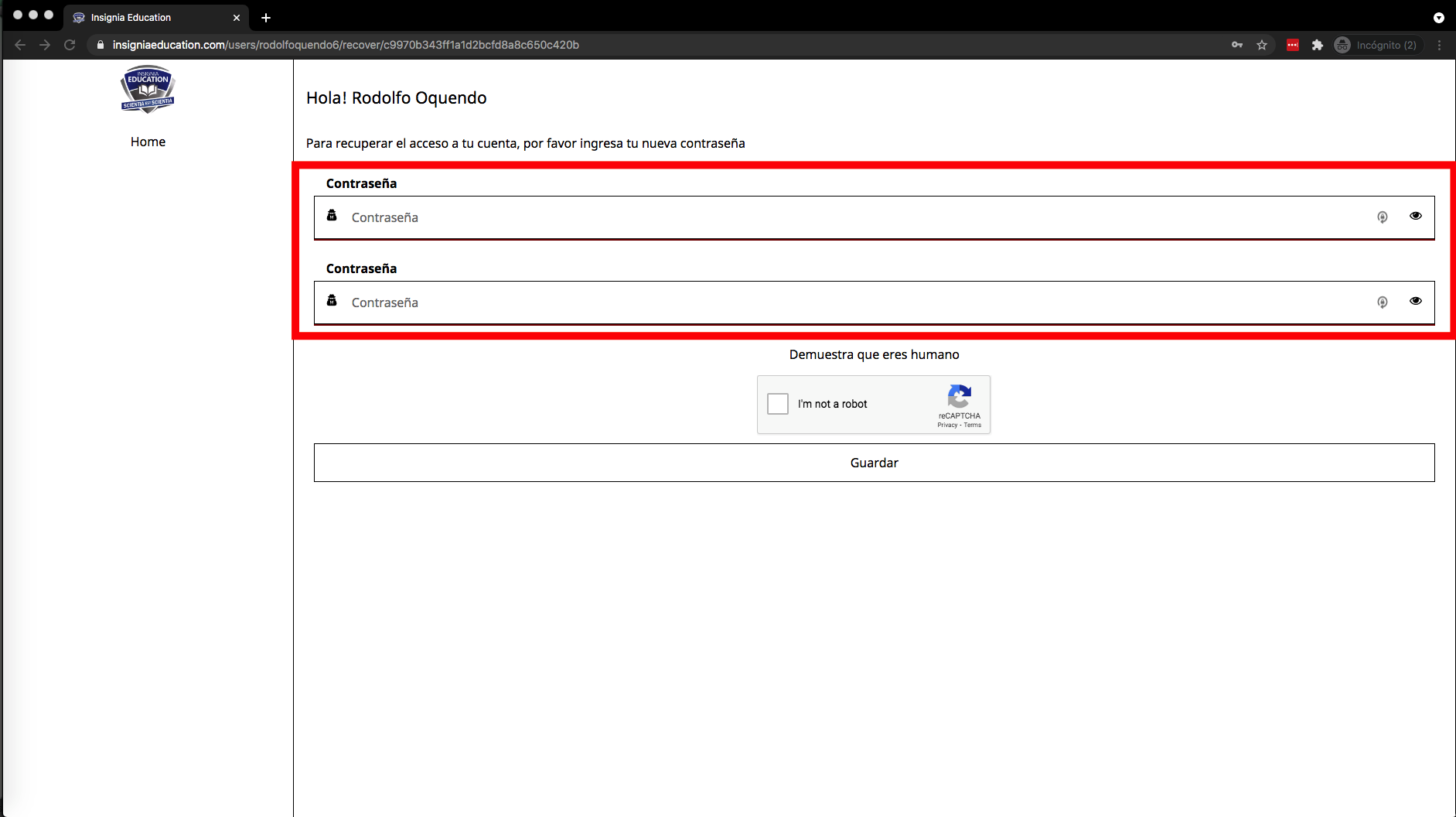Image resolution: width=1456 pixels, height=817 pixels.
Task: Expand the tab search dropdown arrow
Action: pos(1438,17)
